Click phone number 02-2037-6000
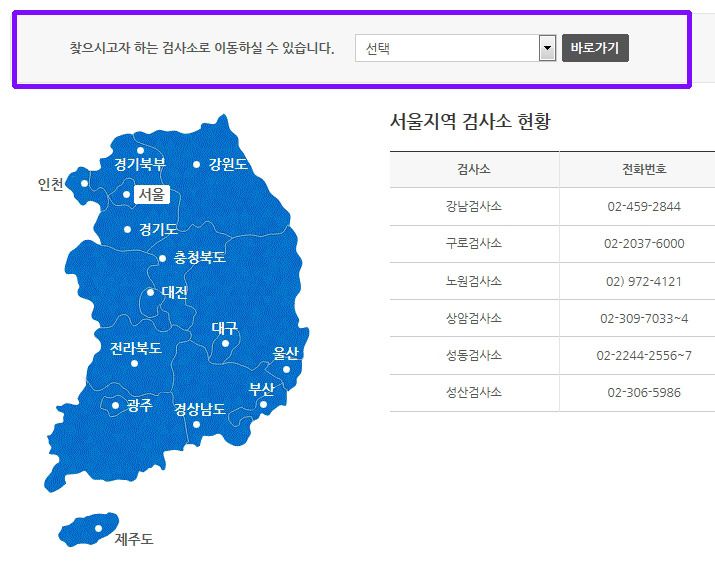715x570 pixels. tap(644, 244)
